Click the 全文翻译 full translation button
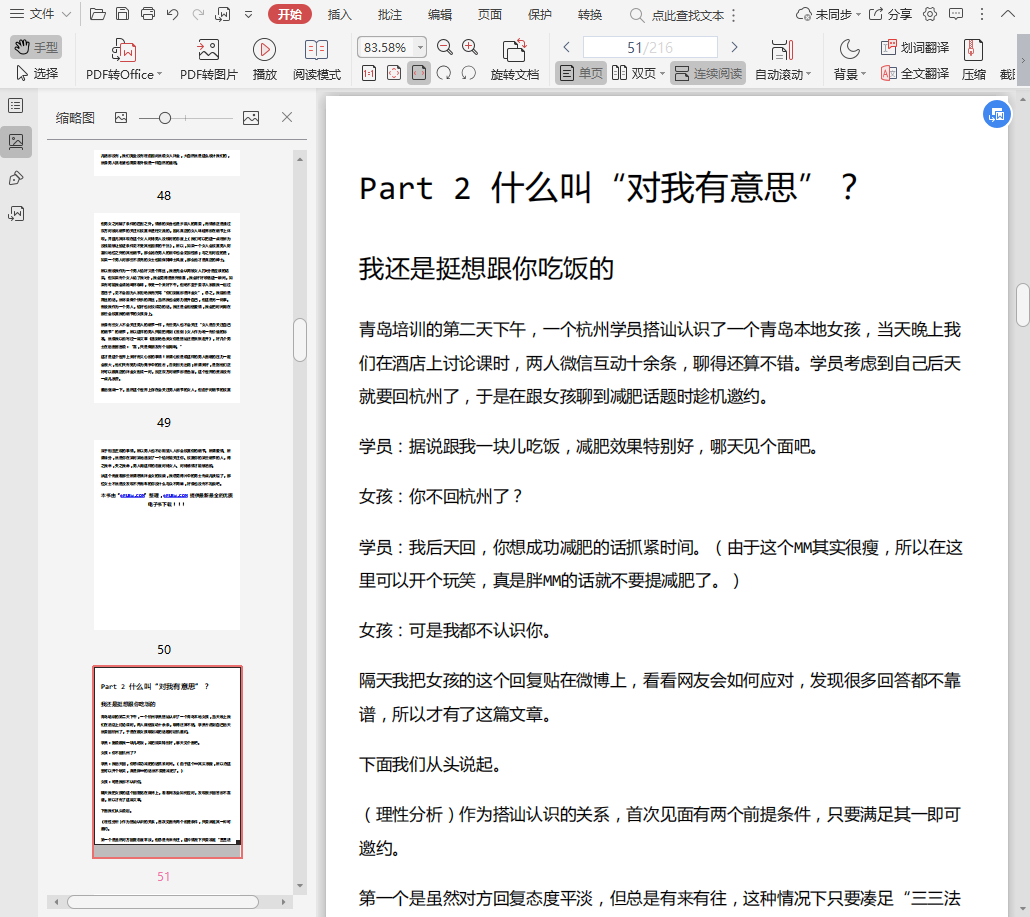The width and height of the screenshot is (1030, 917). pyautogui.click(x=915, y=73)
